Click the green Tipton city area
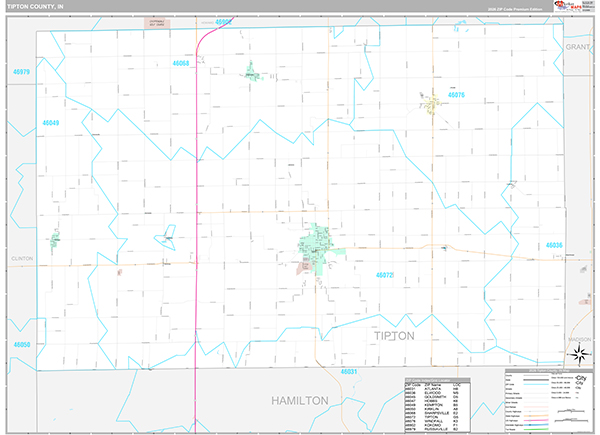600x435 pixels. pyautogui.click(x=316, y=247)
